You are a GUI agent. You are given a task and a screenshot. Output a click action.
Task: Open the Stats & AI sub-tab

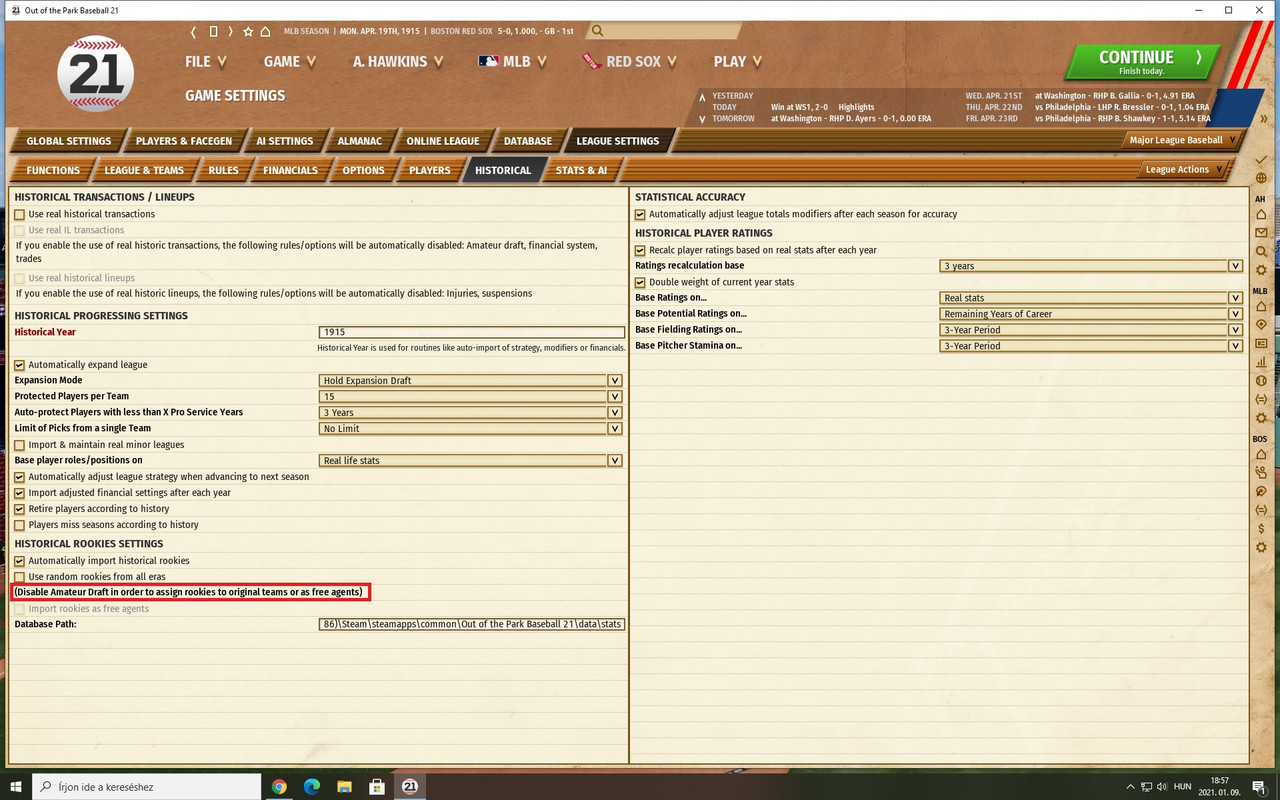581,170
